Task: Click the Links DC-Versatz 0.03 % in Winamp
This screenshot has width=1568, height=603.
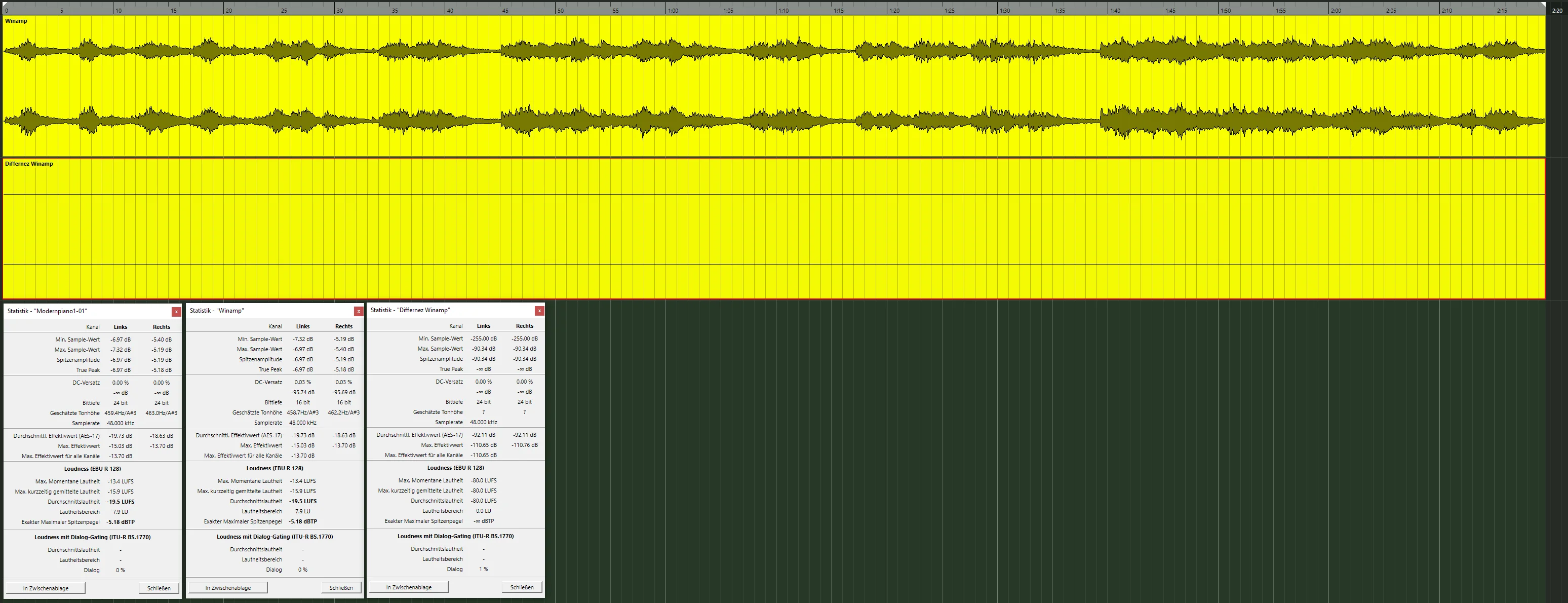Action: pos(302,383)
